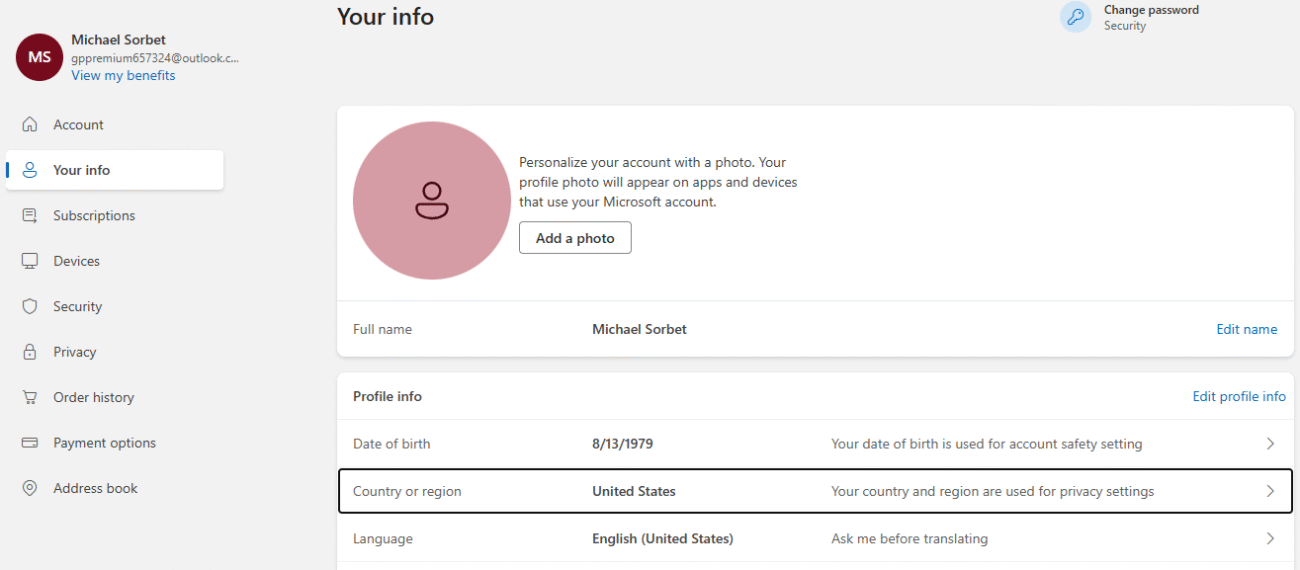Click the Edit name link
This screenshot has width=1300, height=570.
[x=1246, y=329]
